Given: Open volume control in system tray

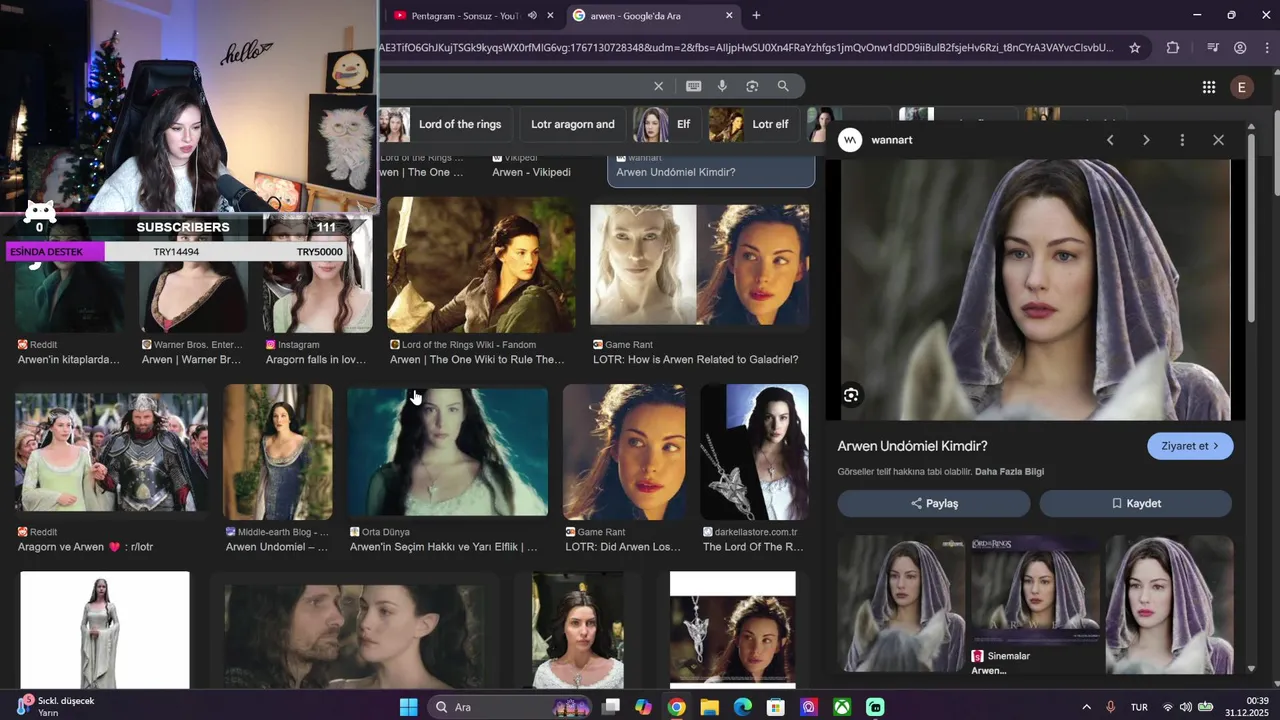Looking at the screenshot, I should point(1186,707).
